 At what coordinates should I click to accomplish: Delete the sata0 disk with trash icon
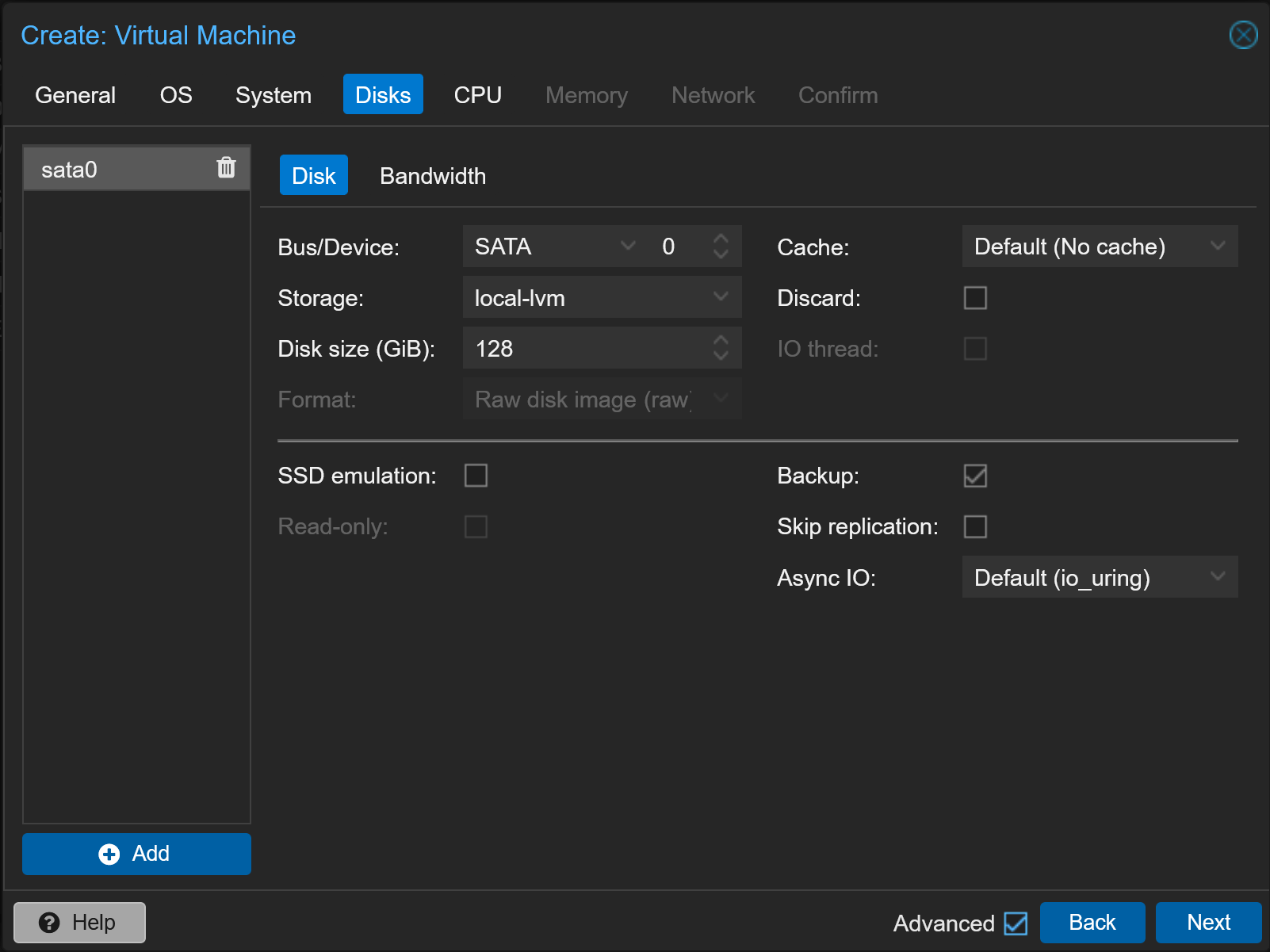[226, 167]
